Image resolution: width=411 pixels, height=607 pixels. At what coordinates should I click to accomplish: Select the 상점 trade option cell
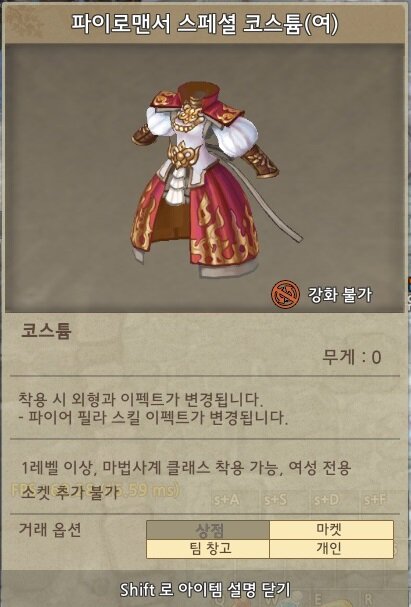pos(208,530)
